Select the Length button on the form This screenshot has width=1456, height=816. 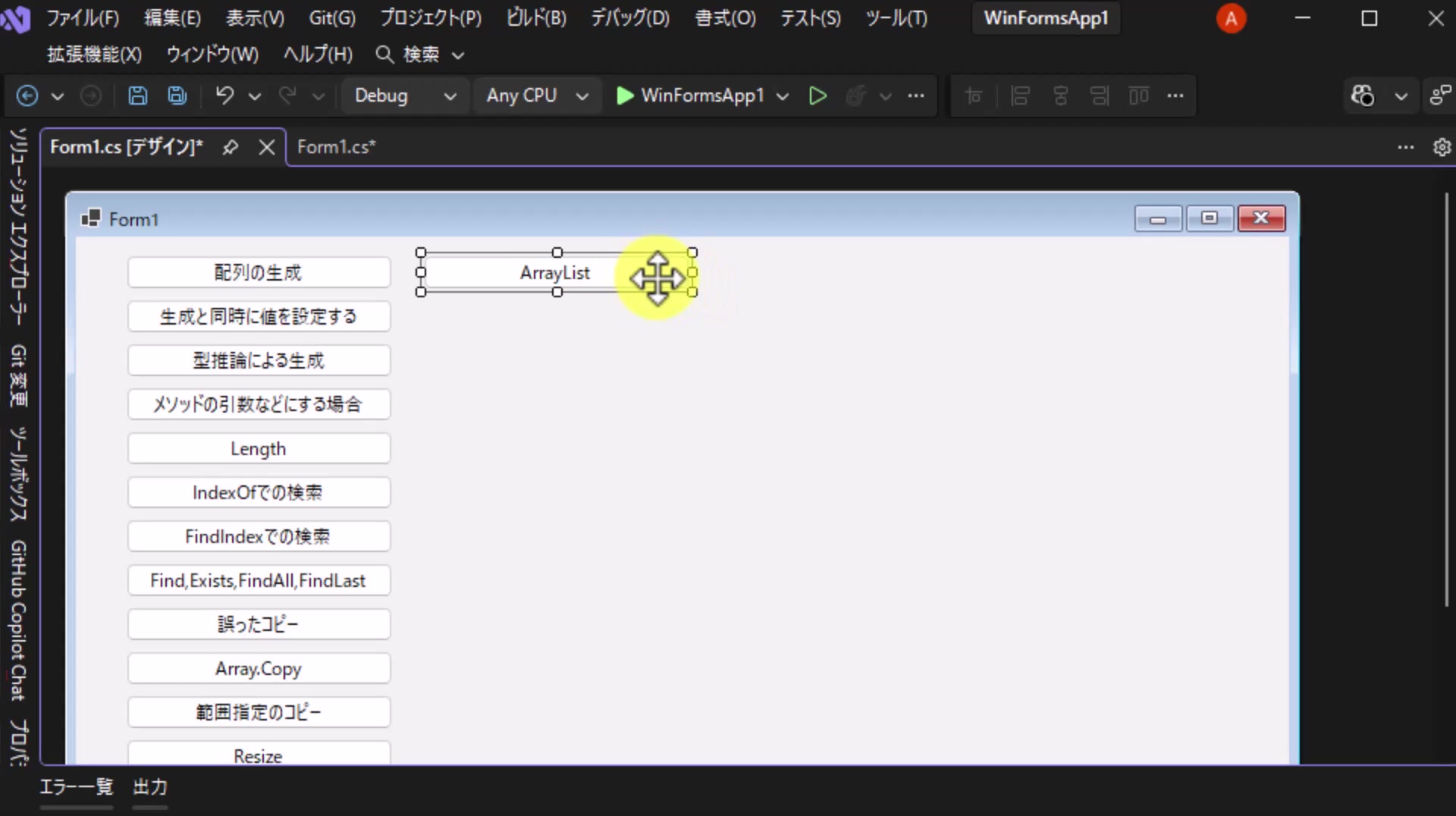(259, 448)
